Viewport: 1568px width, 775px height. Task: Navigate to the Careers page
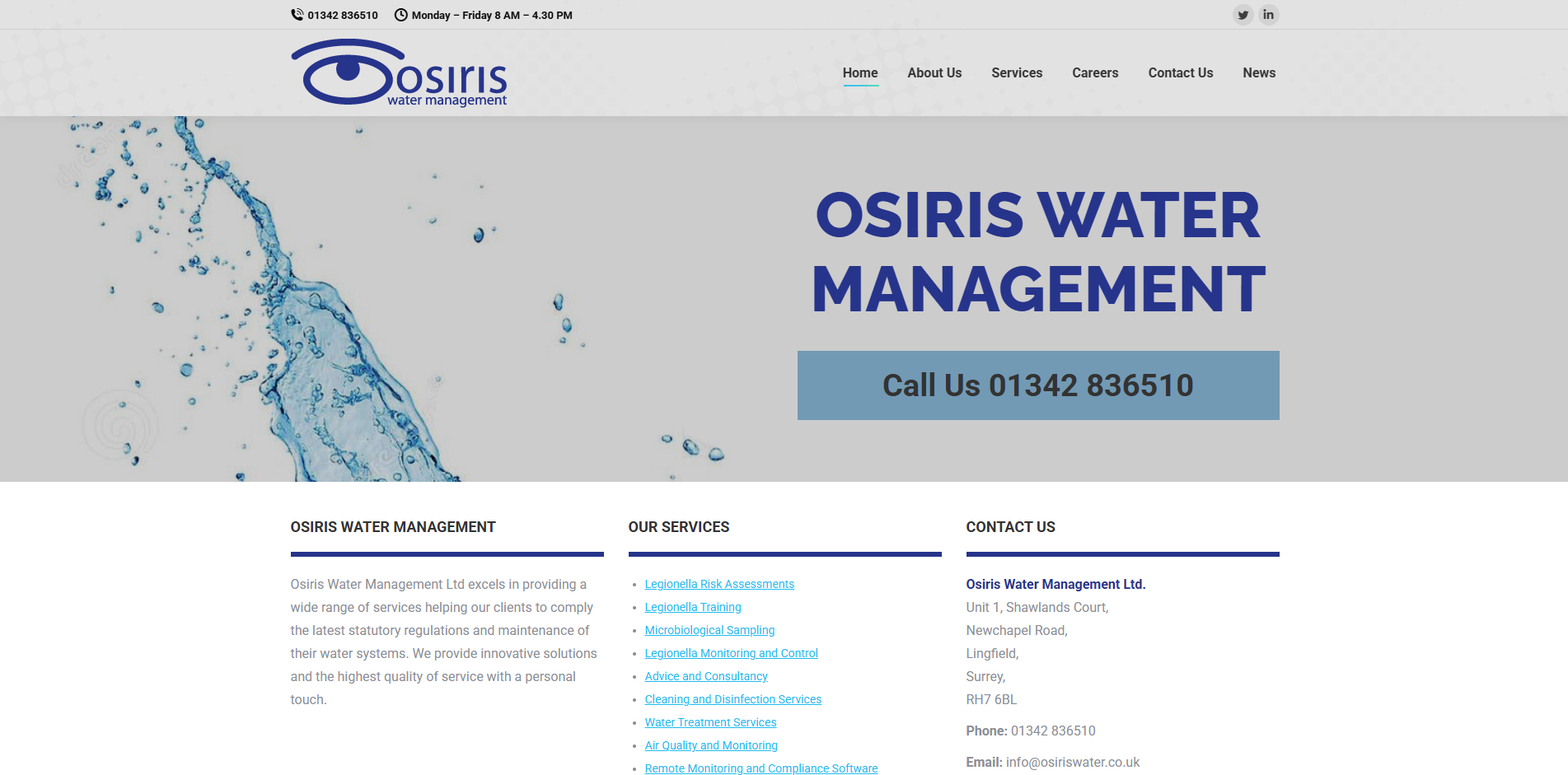1094,72
